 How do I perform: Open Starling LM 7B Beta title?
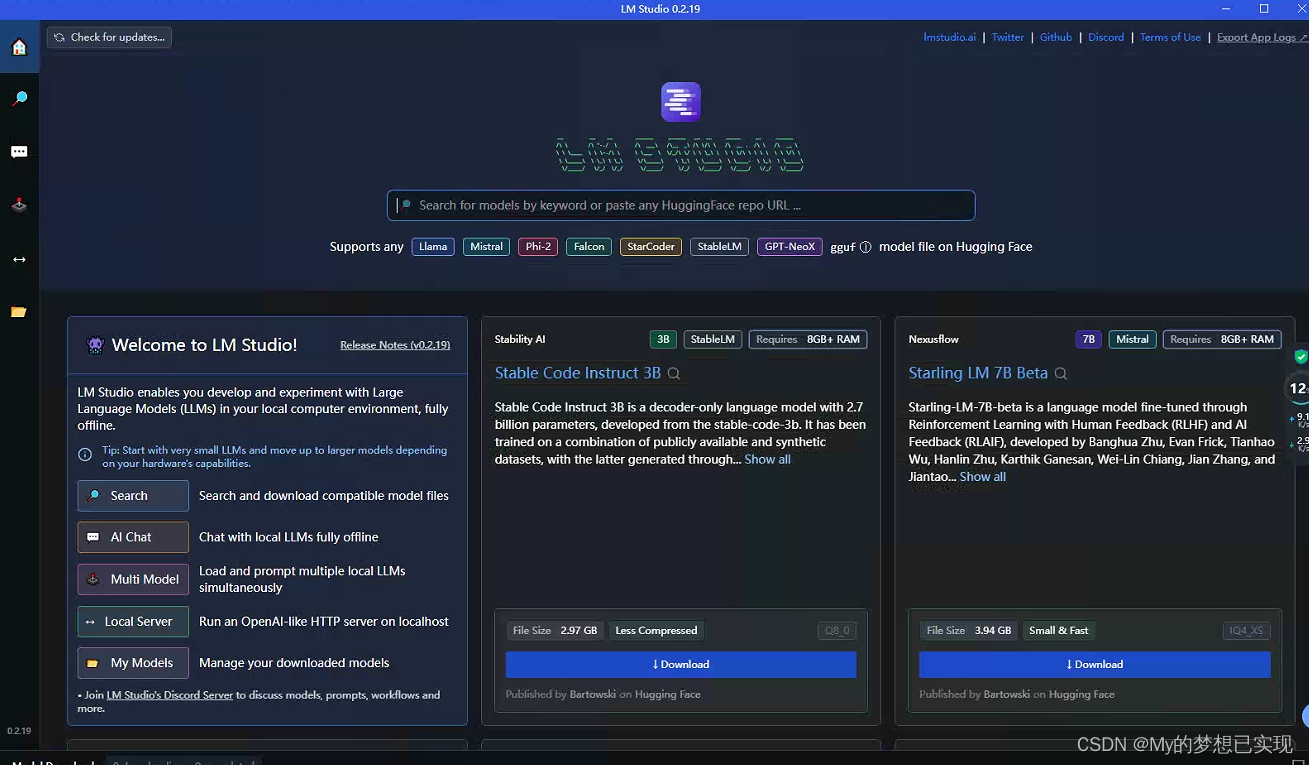click(978, 373)
